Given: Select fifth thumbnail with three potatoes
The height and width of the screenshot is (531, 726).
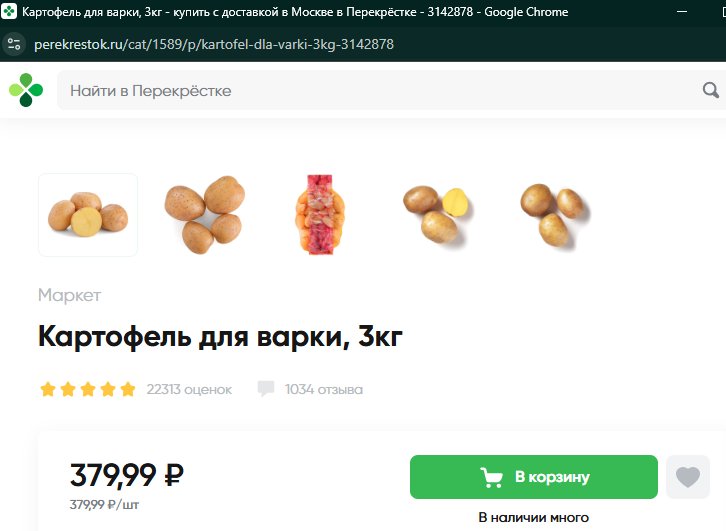Looking at the screenshot, I should point(553,215).
